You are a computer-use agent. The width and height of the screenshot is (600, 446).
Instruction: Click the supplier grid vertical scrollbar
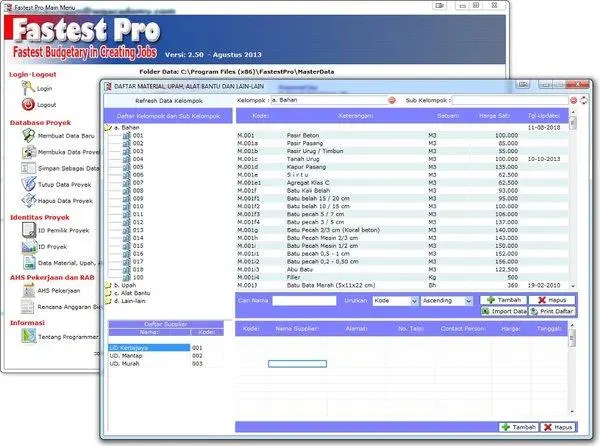coord(572,368)
